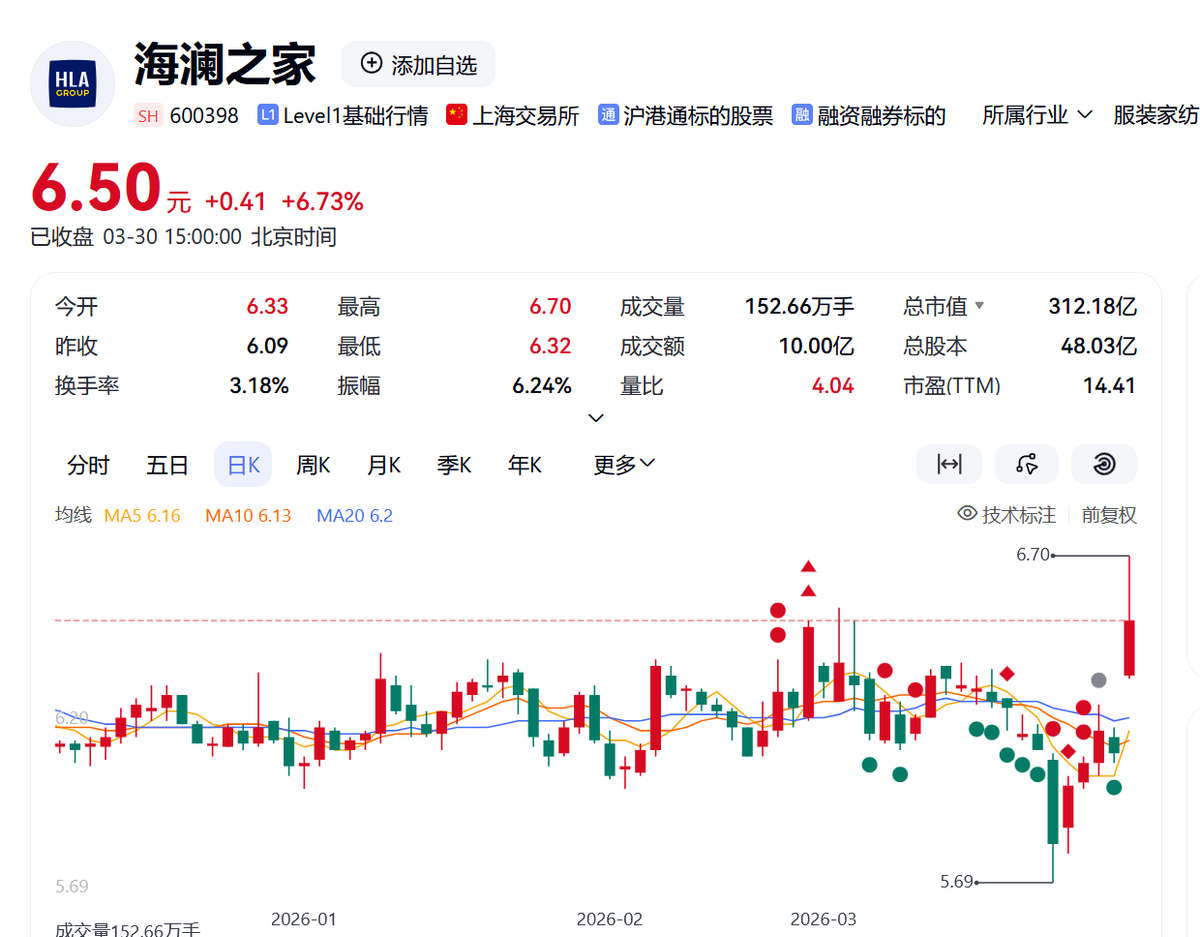Click the 今开 6.33 value
Image resolution: width=1200 pixels, height=937 pixels.
[268, 307]
